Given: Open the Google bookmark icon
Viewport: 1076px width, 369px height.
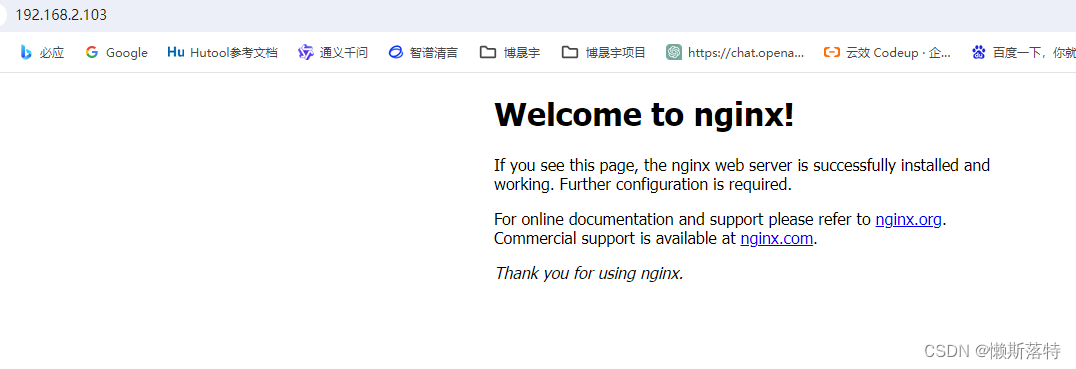Looking at the screenshot, I should pyautogui.click(x=92, y=52).
